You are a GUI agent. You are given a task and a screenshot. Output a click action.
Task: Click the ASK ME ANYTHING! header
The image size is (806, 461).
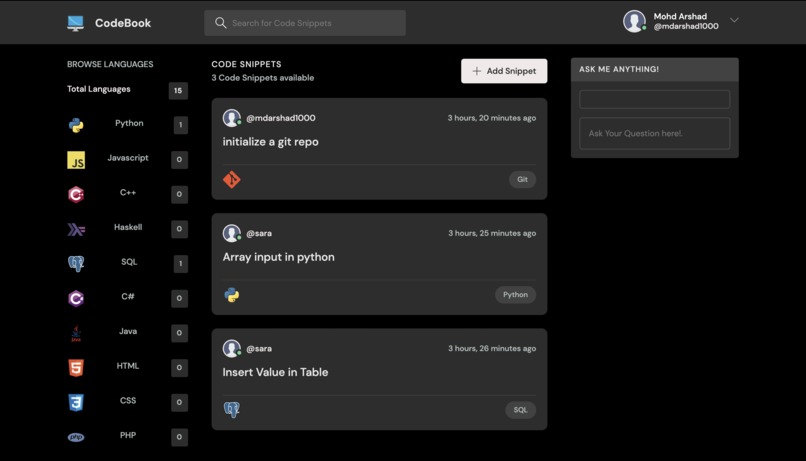619,69
